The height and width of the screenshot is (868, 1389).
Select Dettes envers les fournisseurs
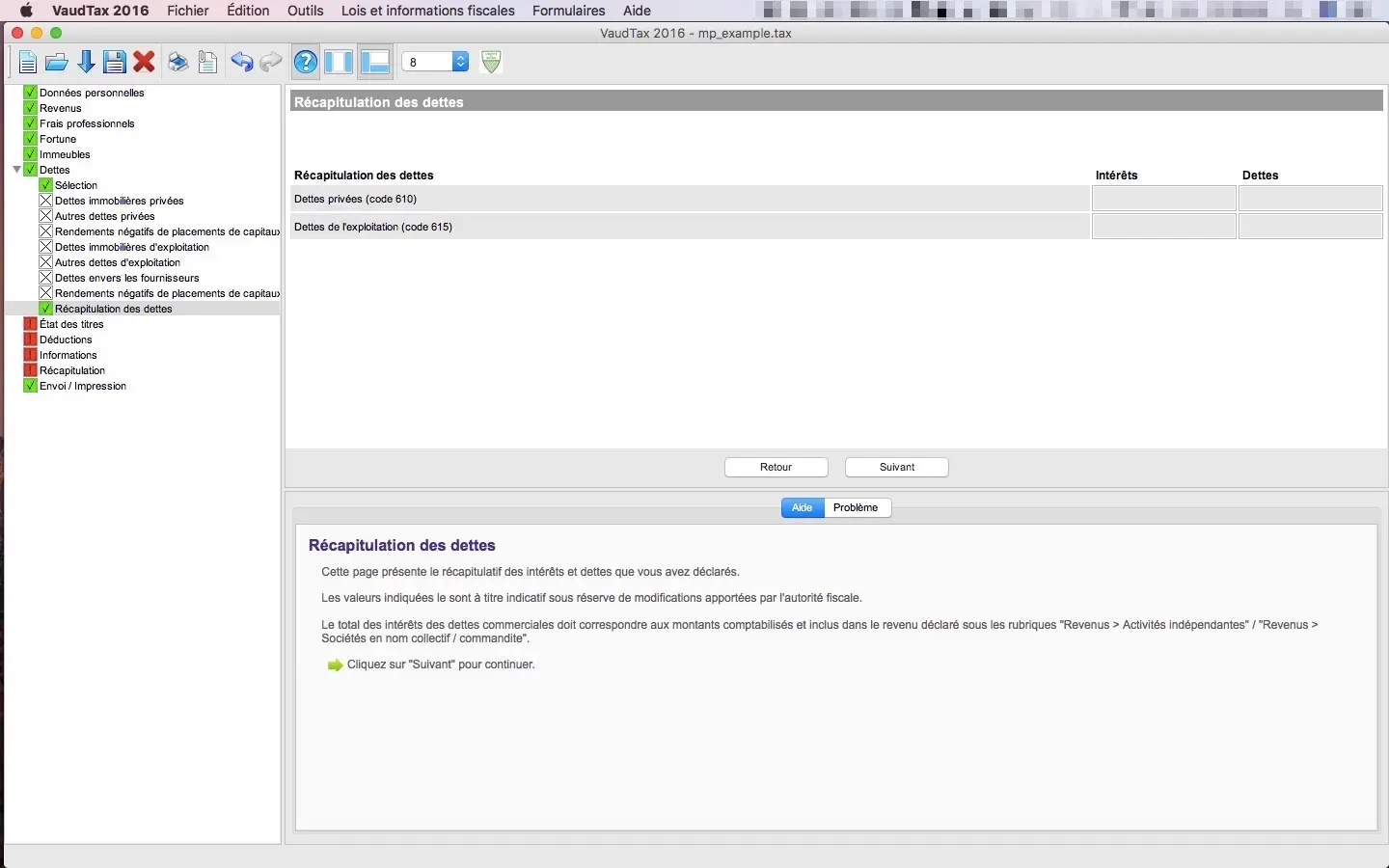coord(127,278)
